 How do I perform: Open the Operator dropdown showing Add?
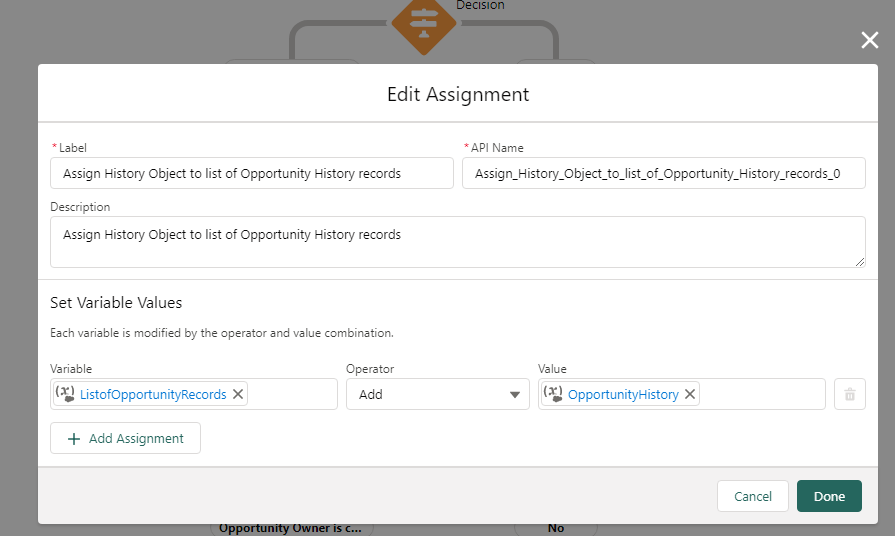click(x=437, y=394)
